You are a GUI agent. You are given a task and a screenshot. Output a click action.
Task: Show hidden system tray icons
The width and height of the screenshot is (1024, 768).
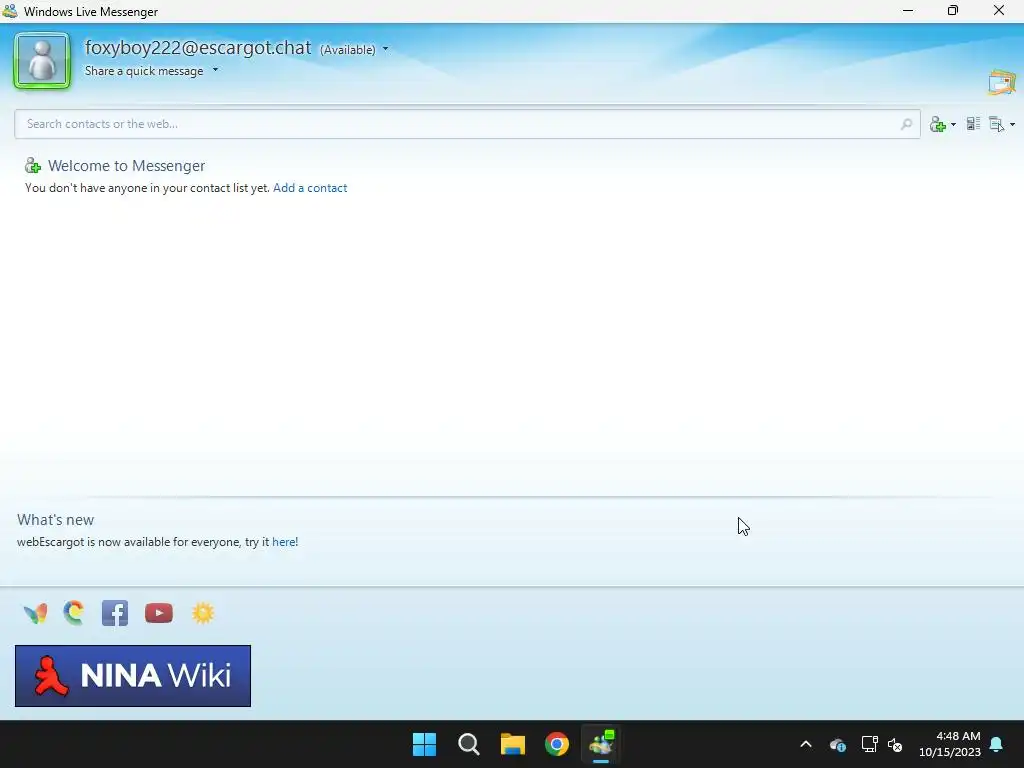point(806,744)
